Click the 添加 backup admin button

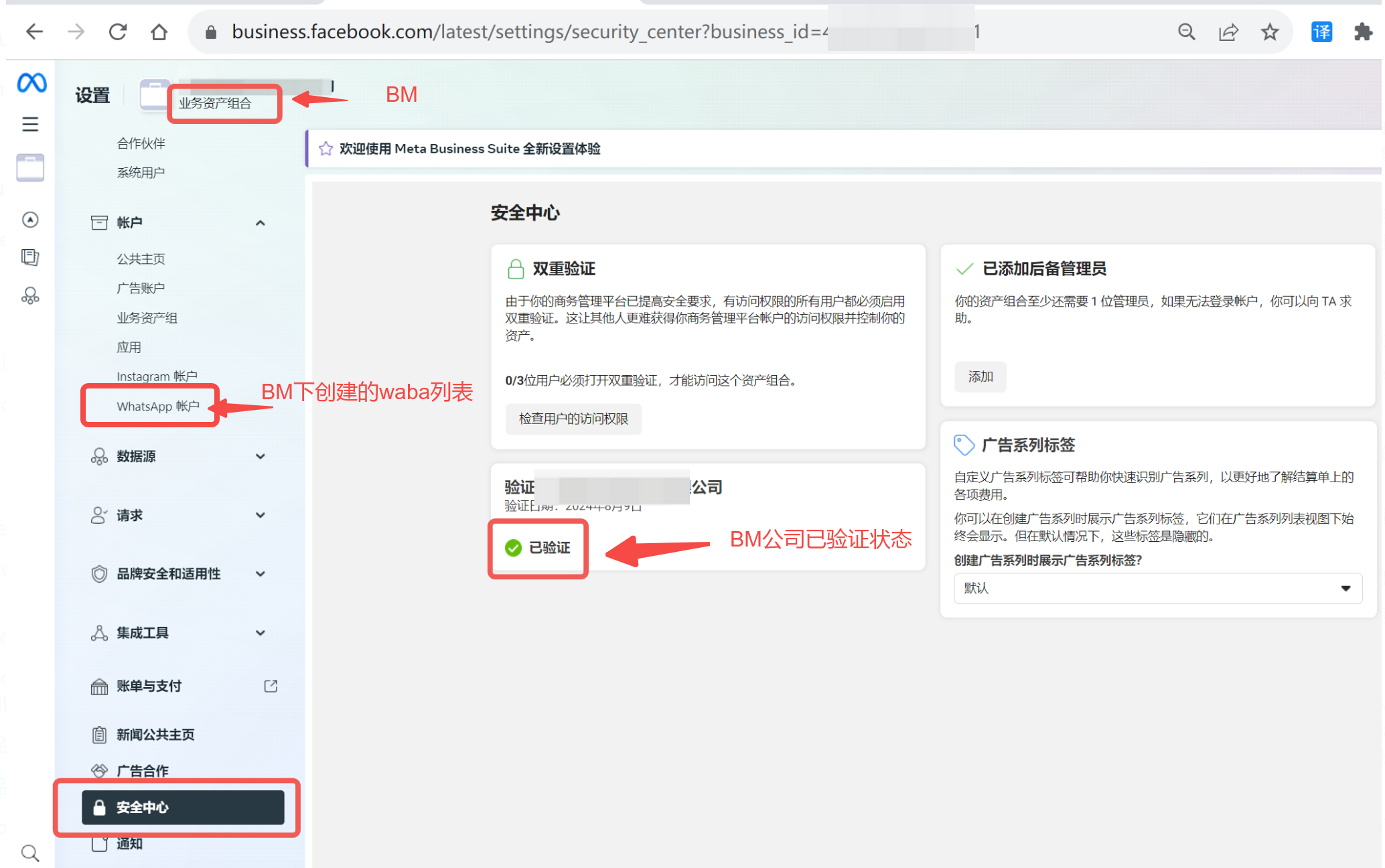click(980, 377)
